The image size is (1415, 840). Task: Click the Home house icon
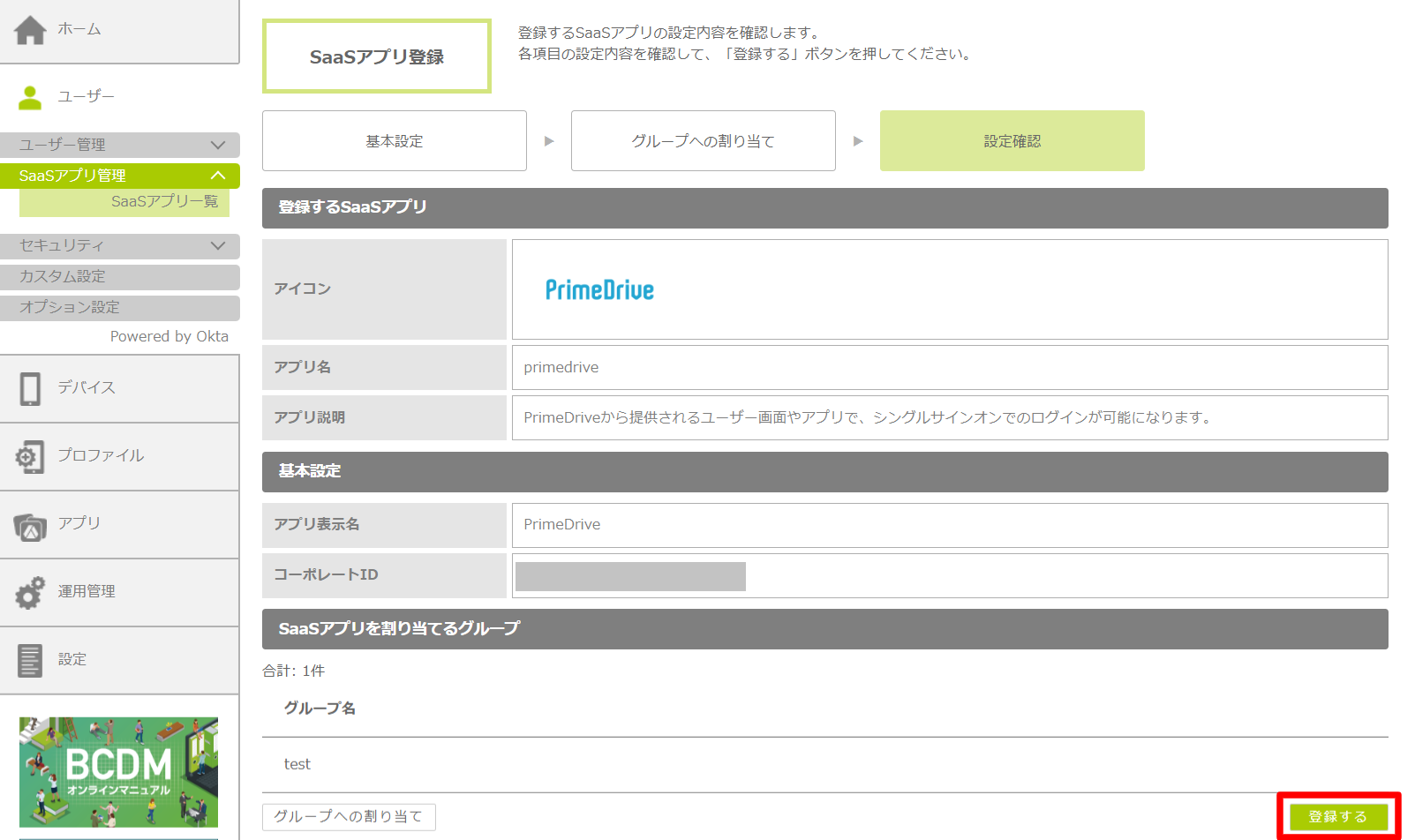click(30, 30)
